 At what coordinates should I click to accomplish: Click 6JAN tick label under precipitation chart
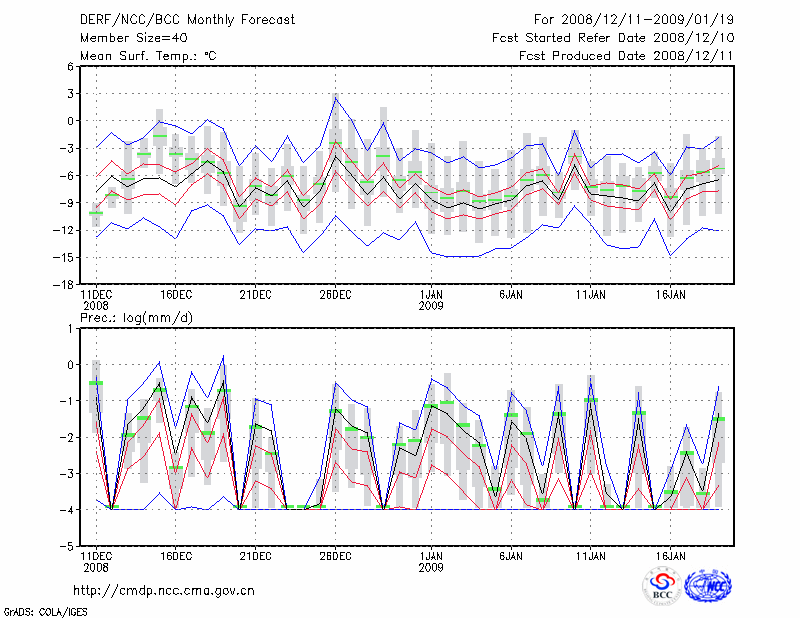coord(511,554)
